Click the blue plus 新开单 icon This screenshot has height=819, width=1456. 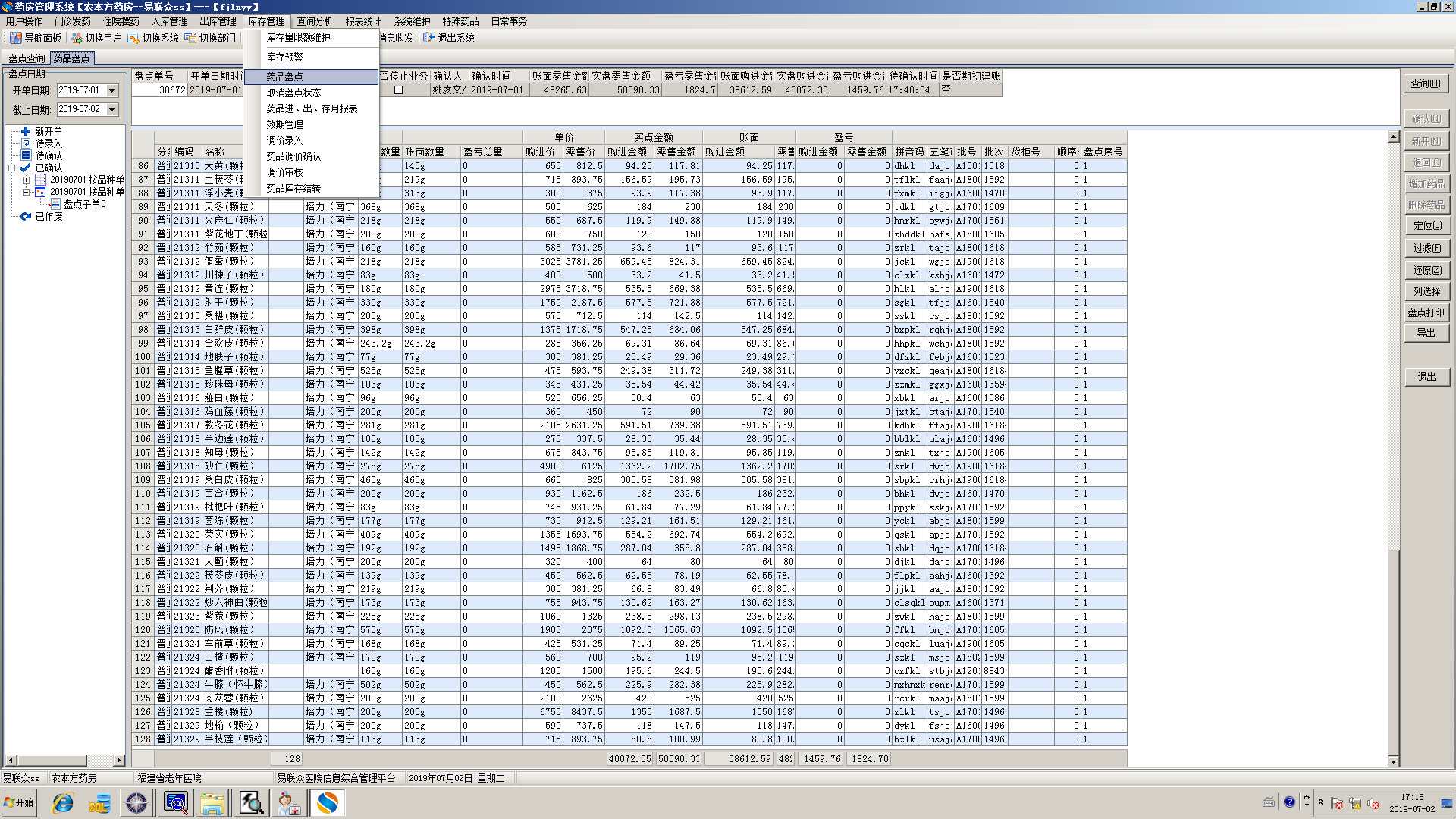(x=26, y=131)
